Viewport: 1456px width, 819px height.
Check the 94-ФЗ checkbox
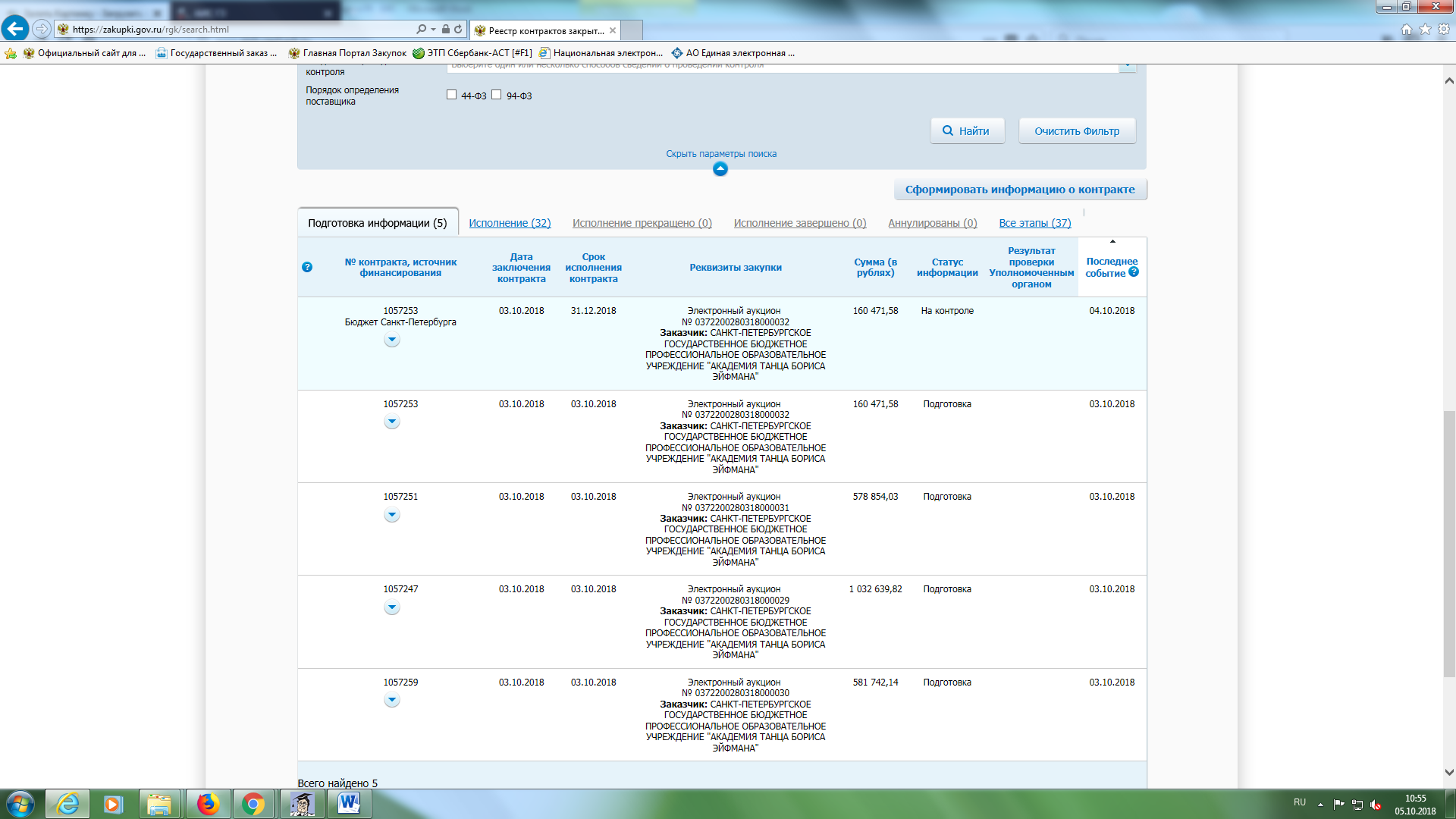point(497,95)
